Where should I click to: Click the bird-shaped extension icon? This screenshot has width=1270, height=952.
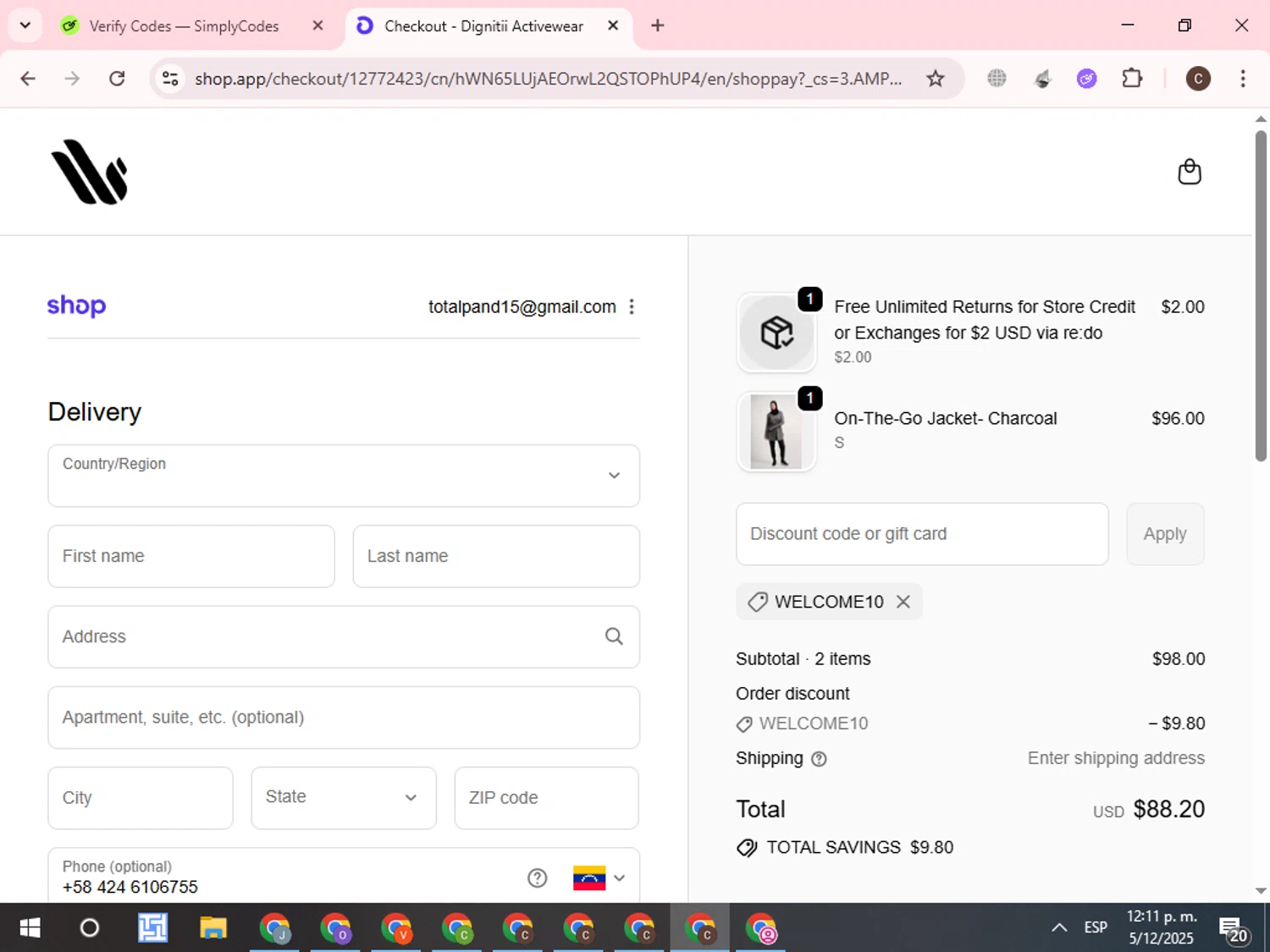click(1042, 79)
